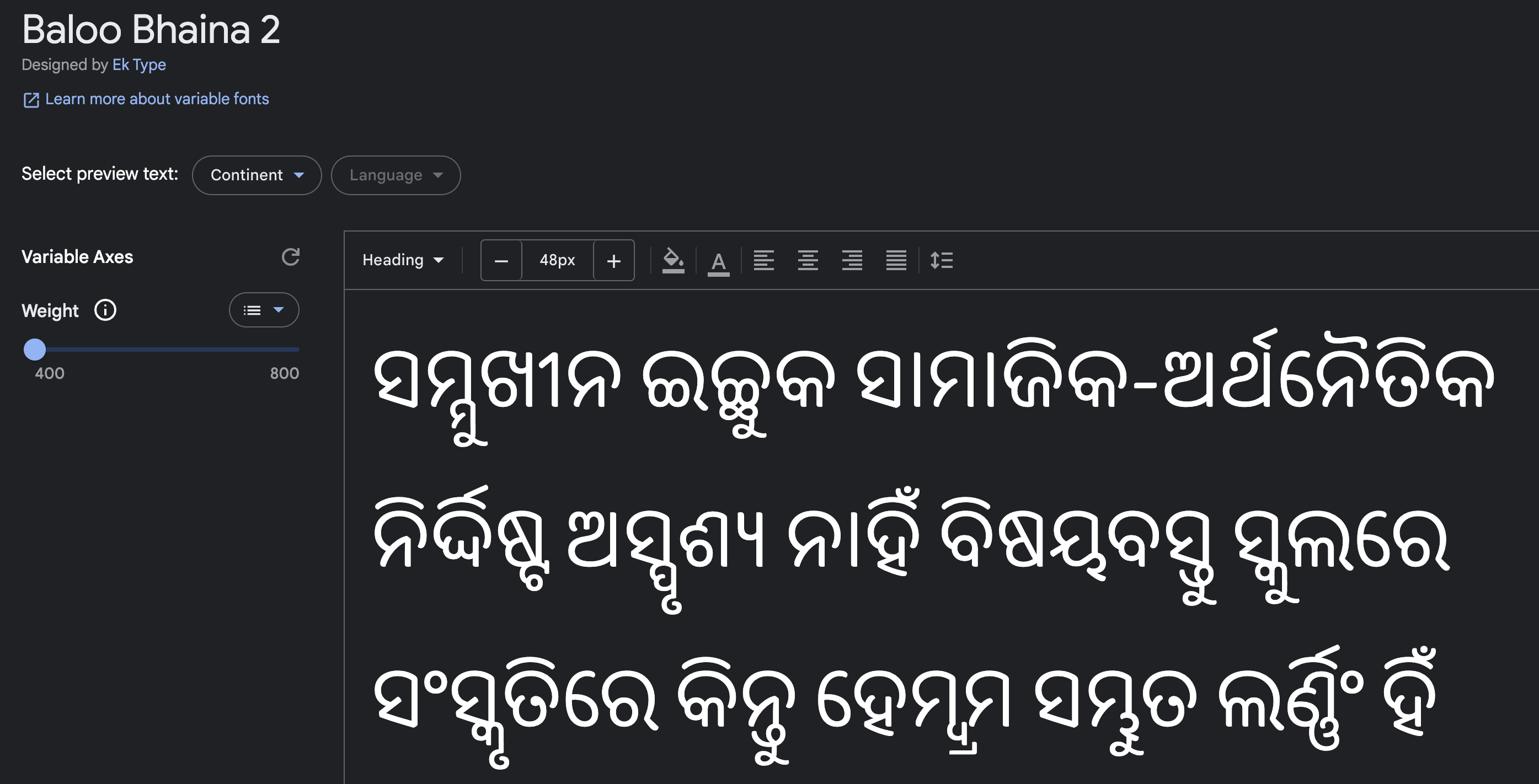Visit the Ek Type designer link
1539x784 pixels.
pyautogui.click(x=139, y=65)
